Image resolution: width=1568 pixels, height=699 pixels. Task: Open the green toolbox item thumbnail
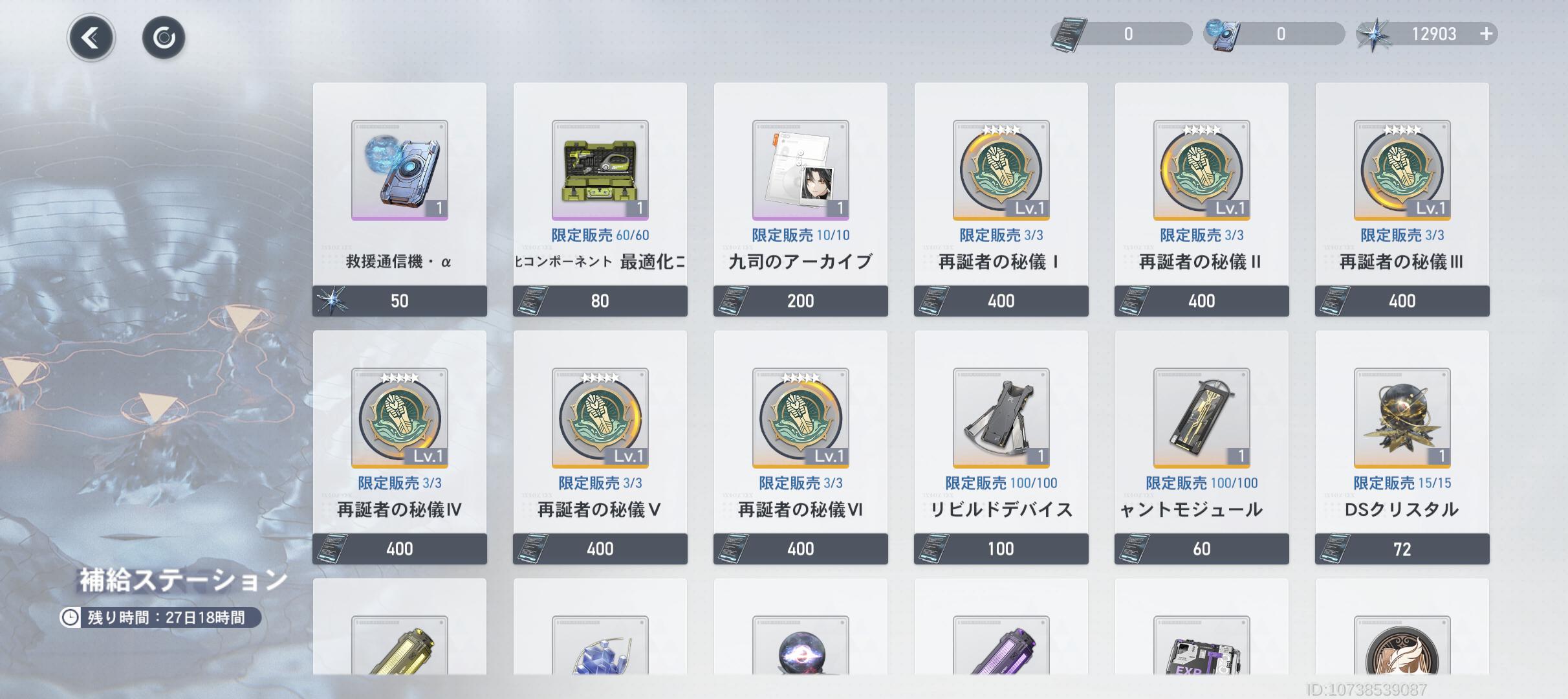tap(600, 170)
